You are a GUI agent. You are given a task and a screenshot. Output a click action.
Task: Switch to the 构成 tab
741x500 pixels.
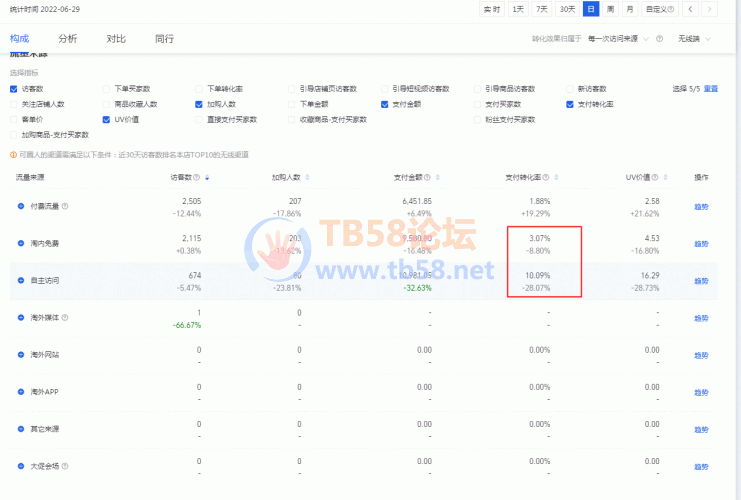19,39
